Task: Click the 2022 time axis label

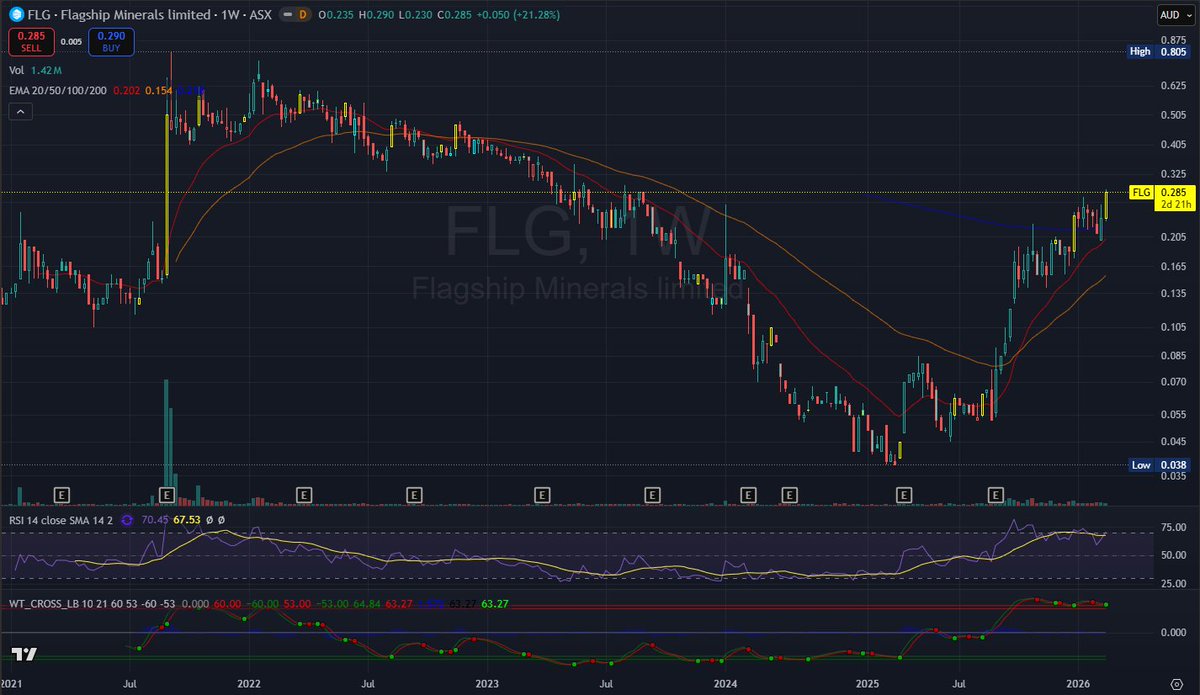Action: point(250,682)
